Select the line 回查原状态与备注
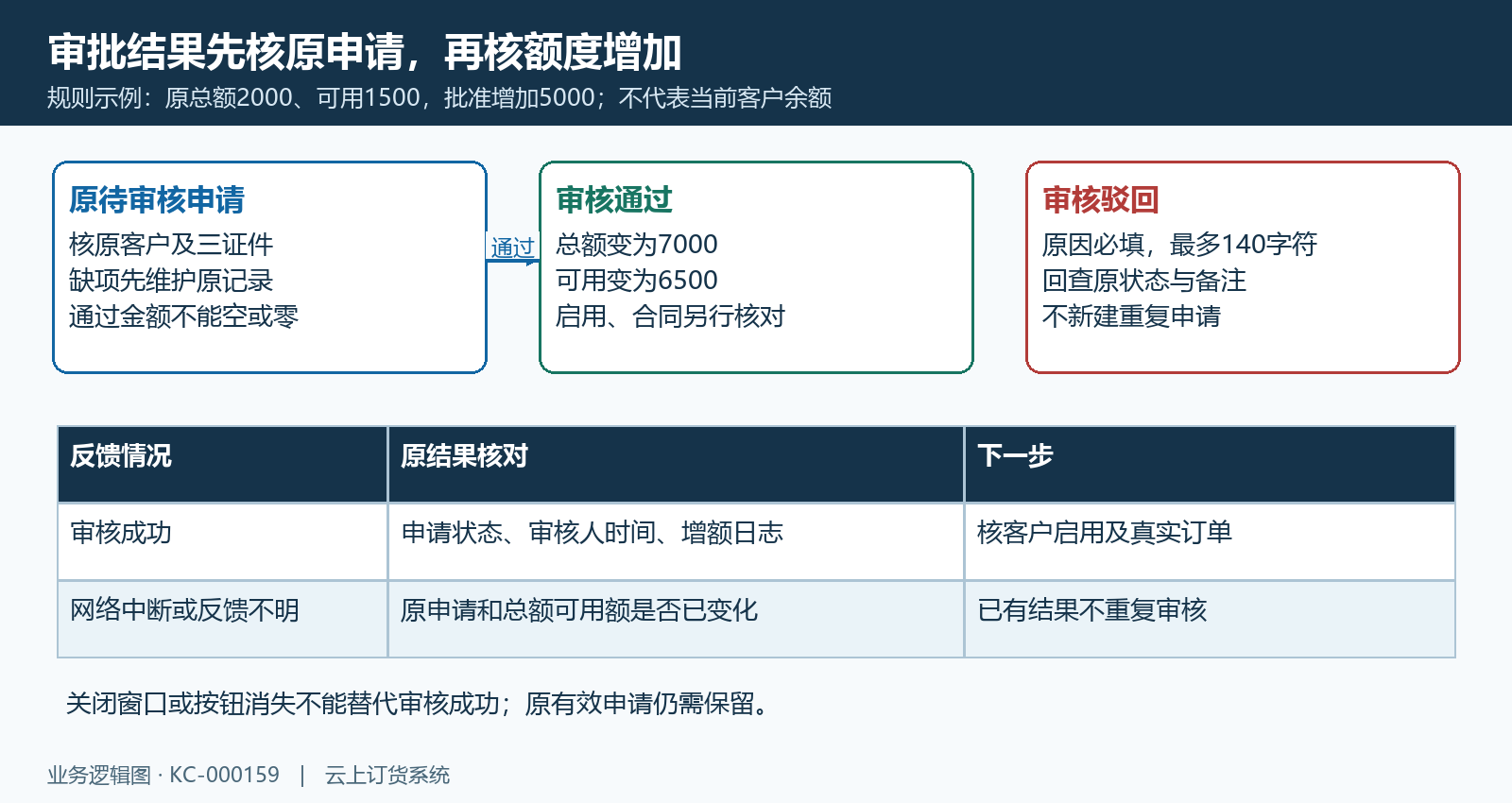Screen dimensions: 1512x803 pyautogui.click(x=1144, y=281)
